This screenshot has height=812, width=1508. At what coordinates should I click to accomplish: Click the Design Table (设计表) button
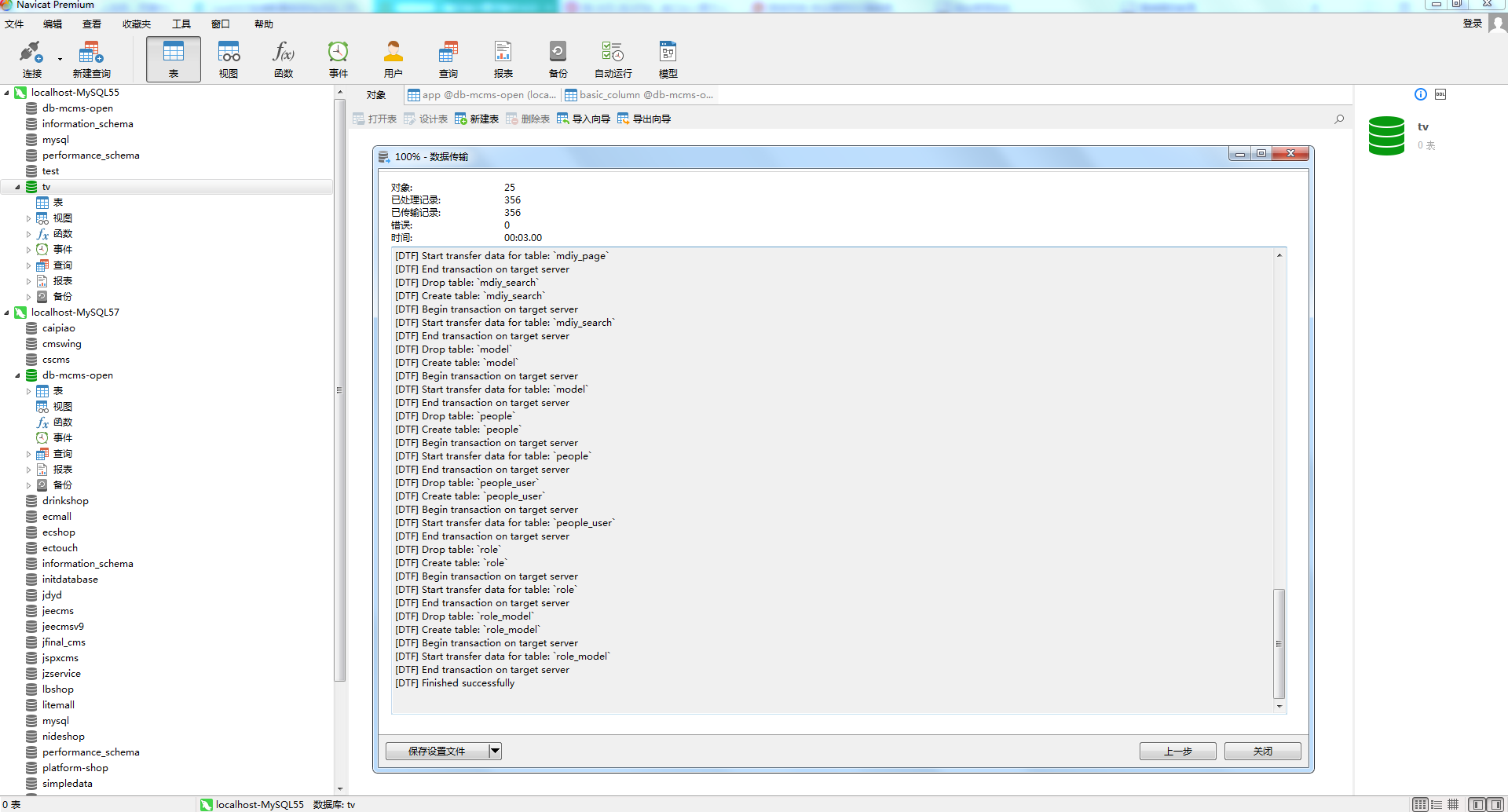coord(426,119)
